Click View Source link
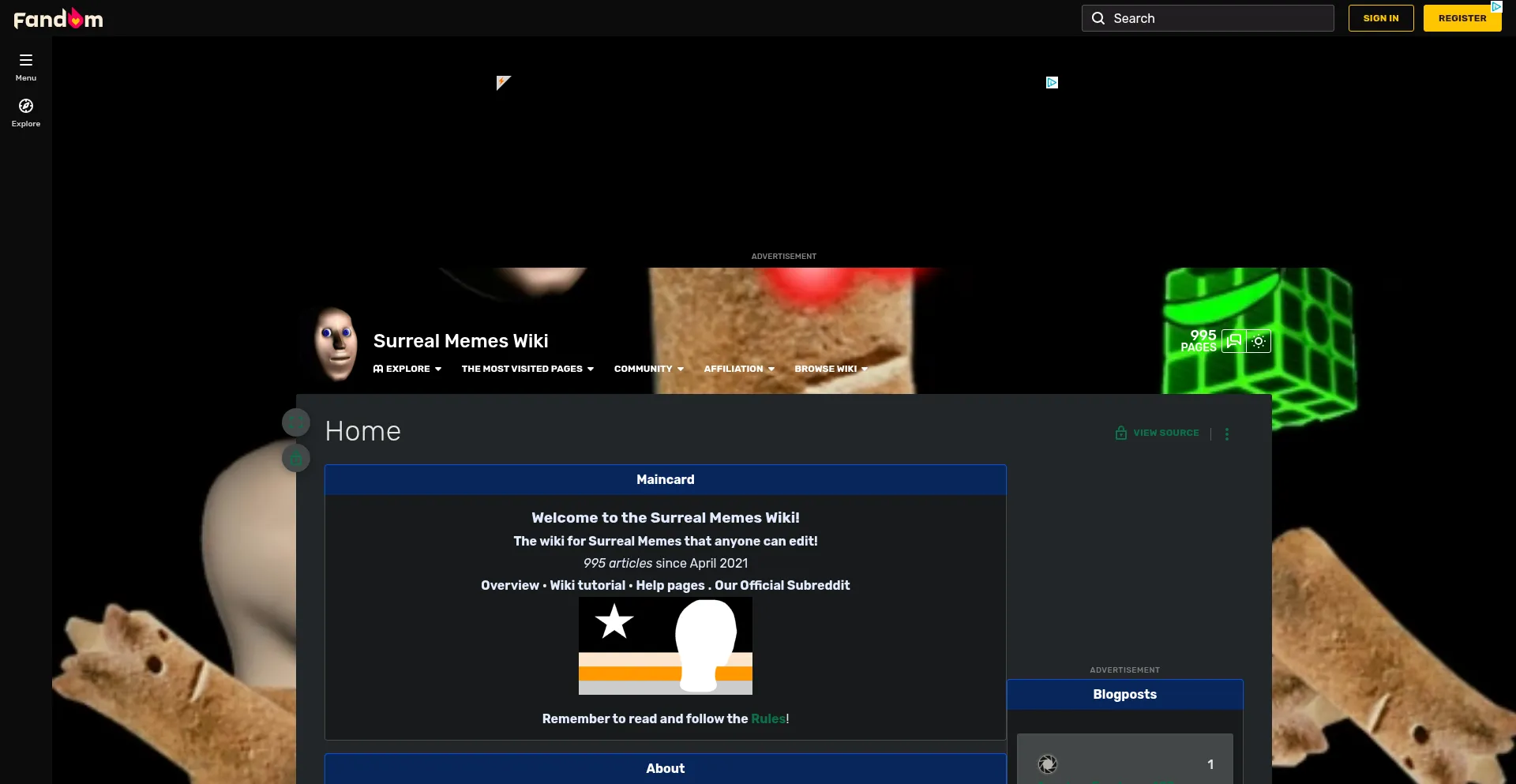Viewport: 1516px width, 784px height. 1158,433
